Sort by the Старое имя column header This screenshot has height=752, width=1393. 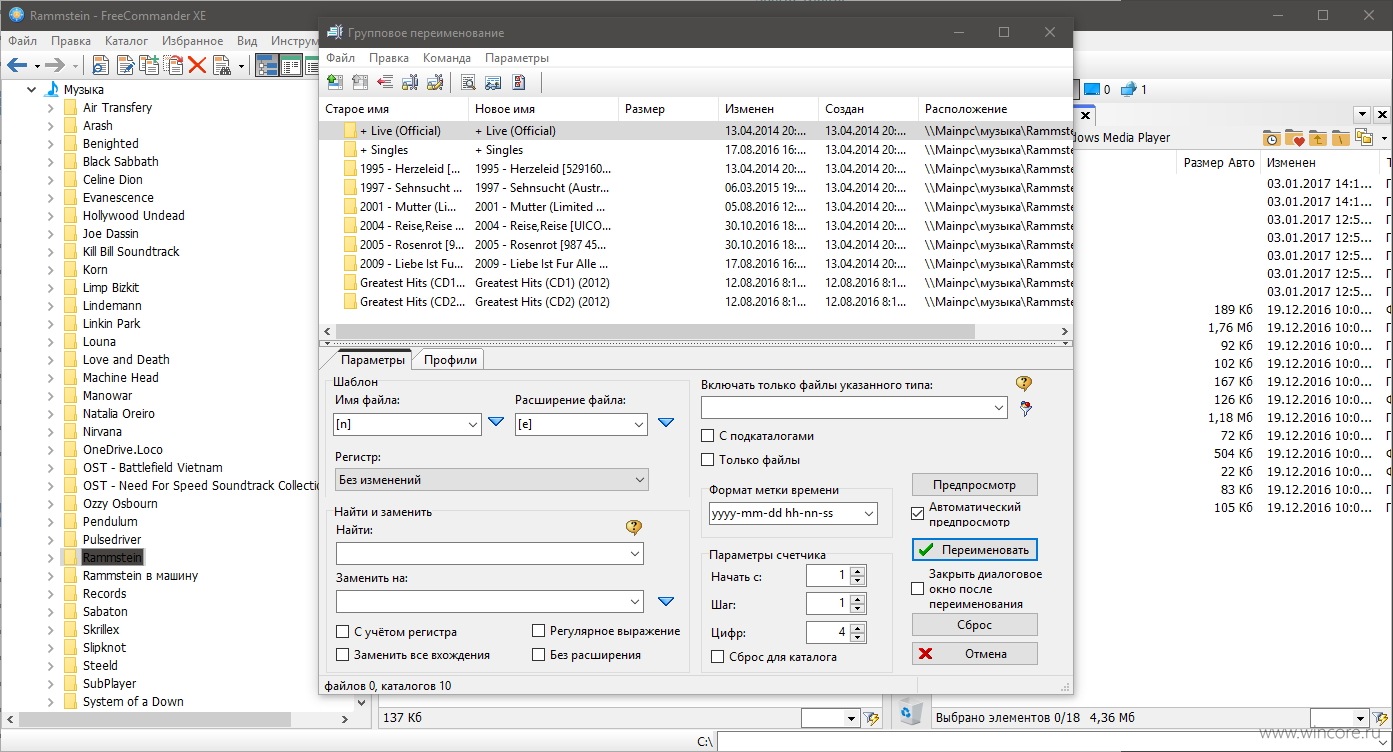[x=394, y=109]
